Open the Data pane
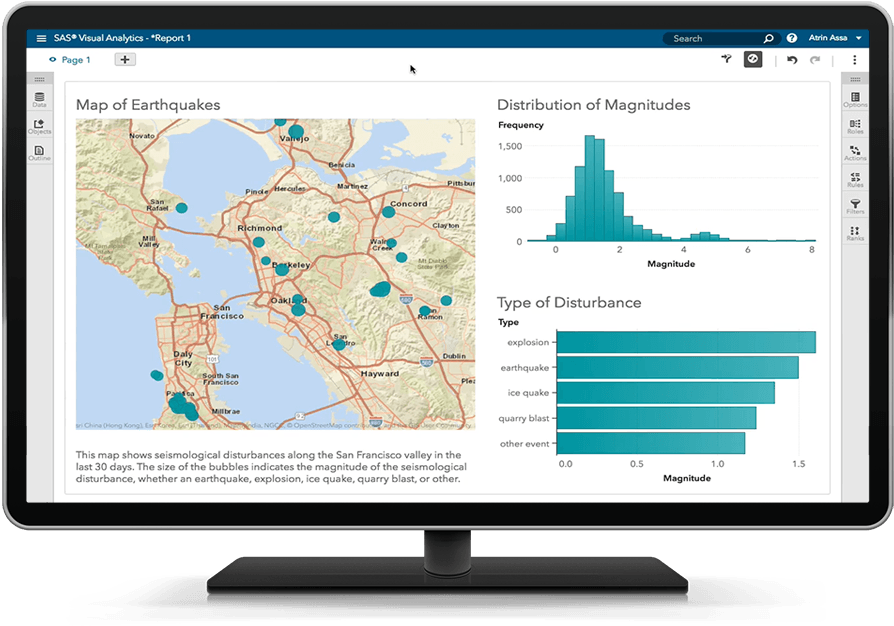The width and height of the screenshot is (894, 626). 39,99
